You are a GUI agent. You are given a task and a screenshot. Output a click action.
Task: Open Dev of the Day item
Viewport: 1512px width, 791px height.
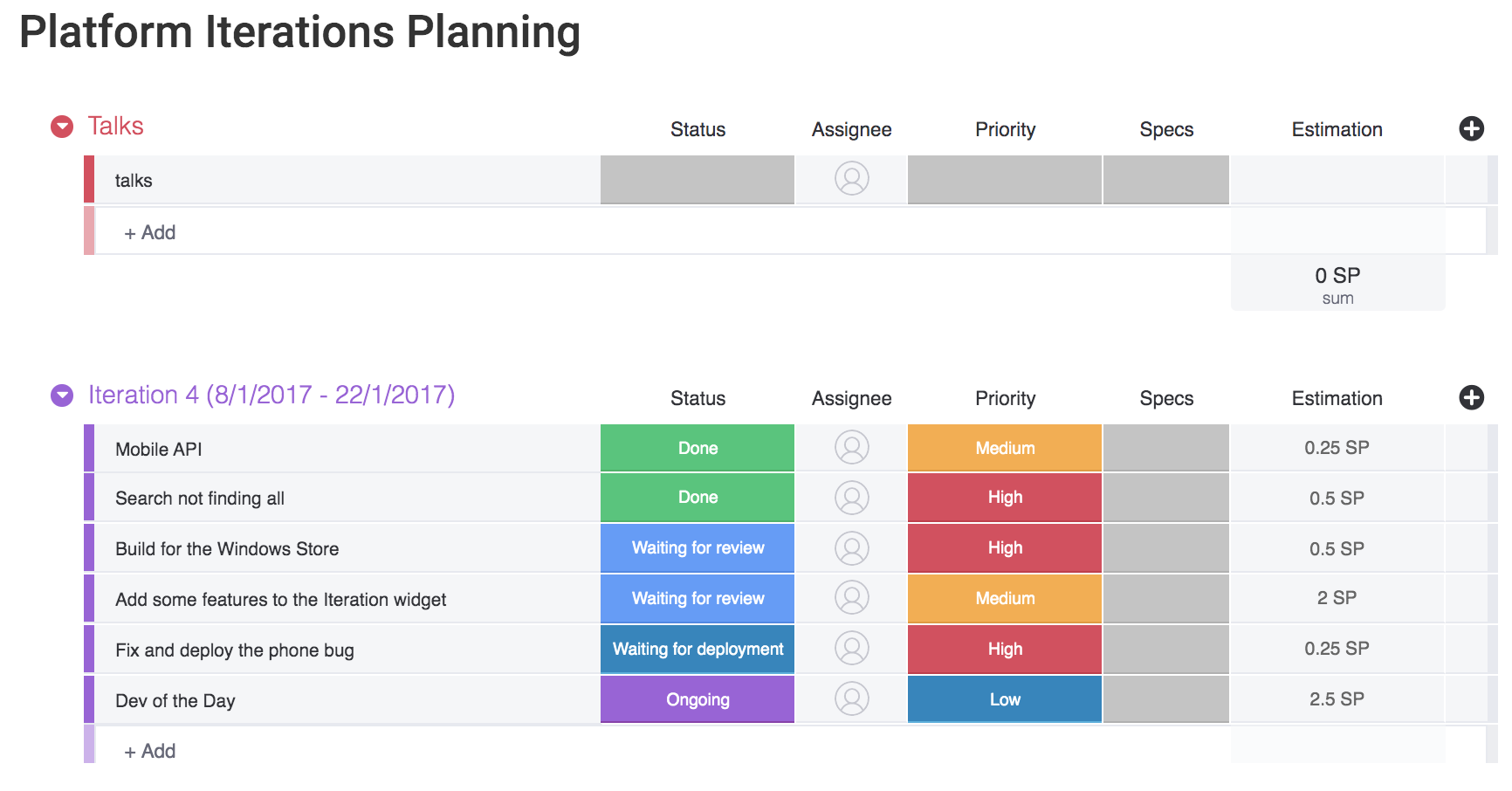tap(175, 701)
